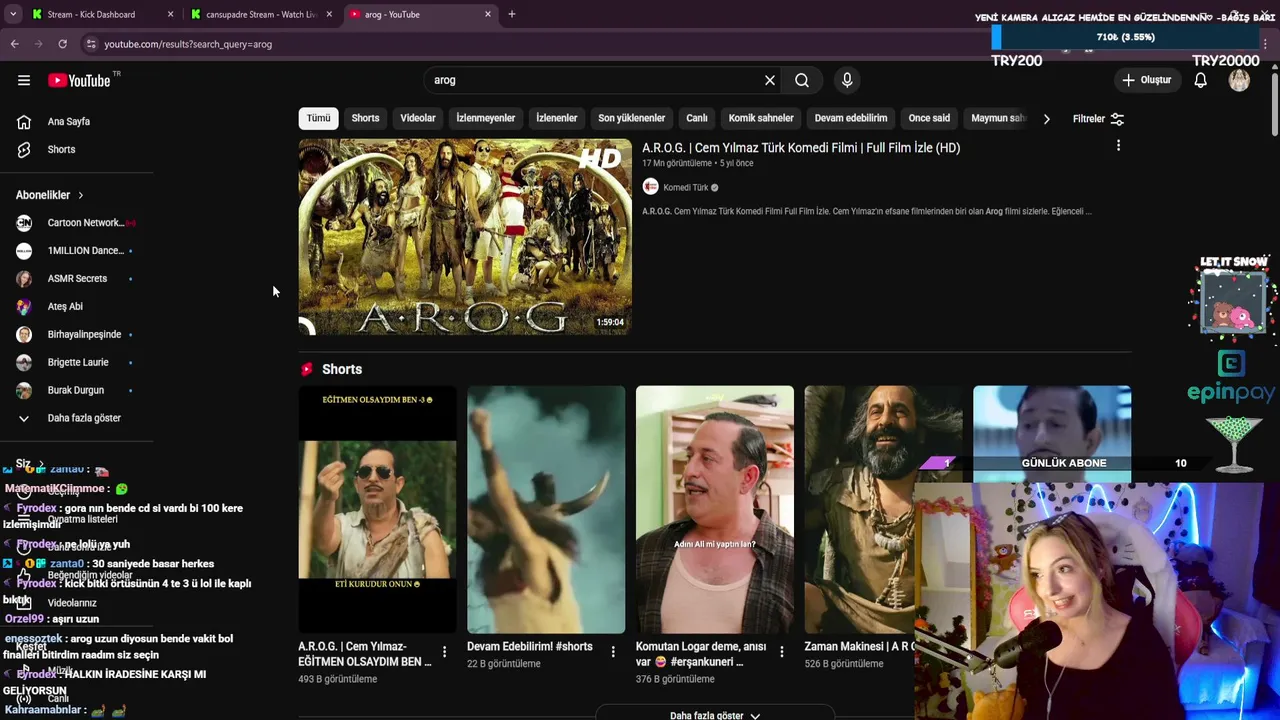Open the Shorts icon in the sidebar
The height and width of the screenshot is (720, 1280).
(x=24, y=150)
